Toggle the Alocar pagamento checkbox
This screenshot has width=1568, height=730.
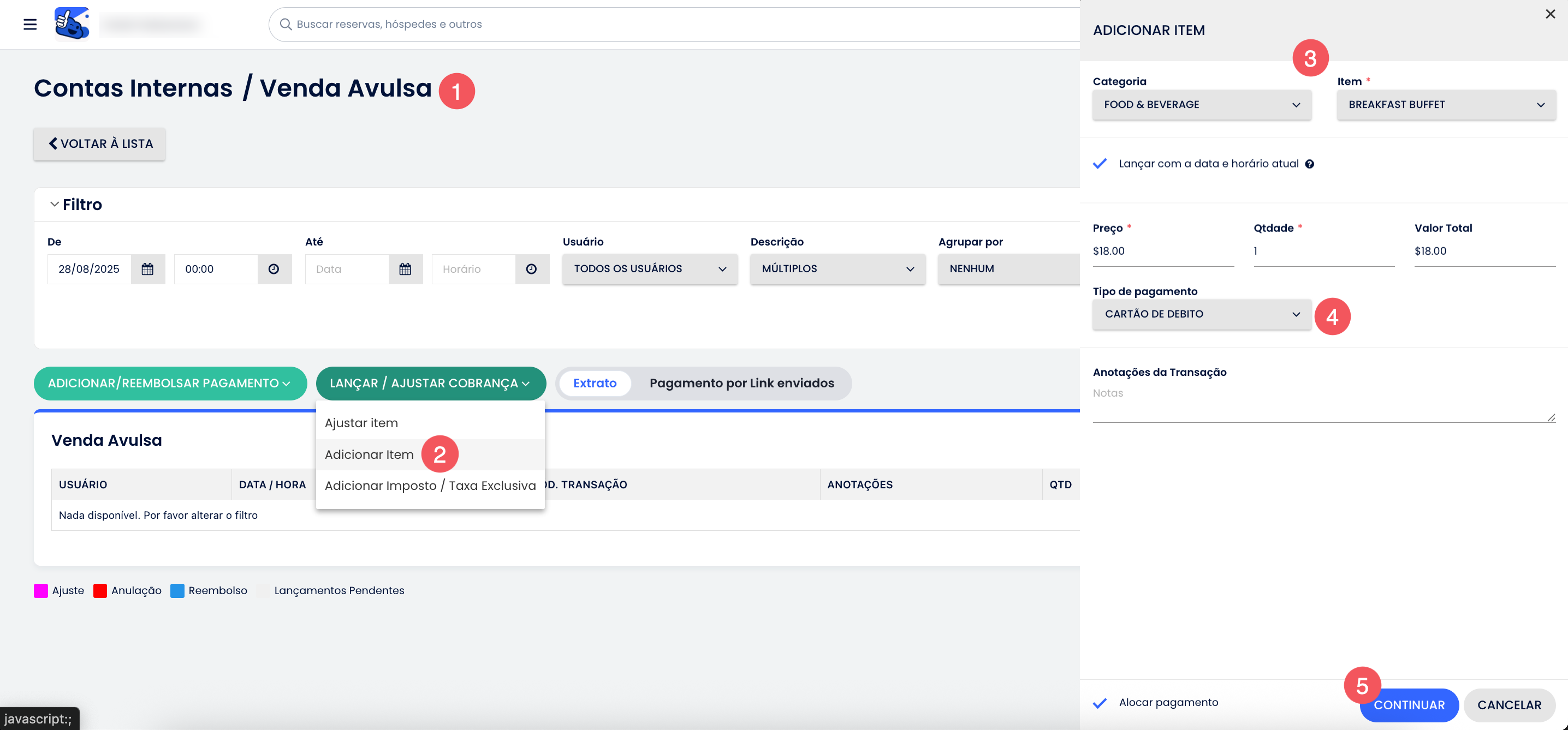pos(1100,703)
